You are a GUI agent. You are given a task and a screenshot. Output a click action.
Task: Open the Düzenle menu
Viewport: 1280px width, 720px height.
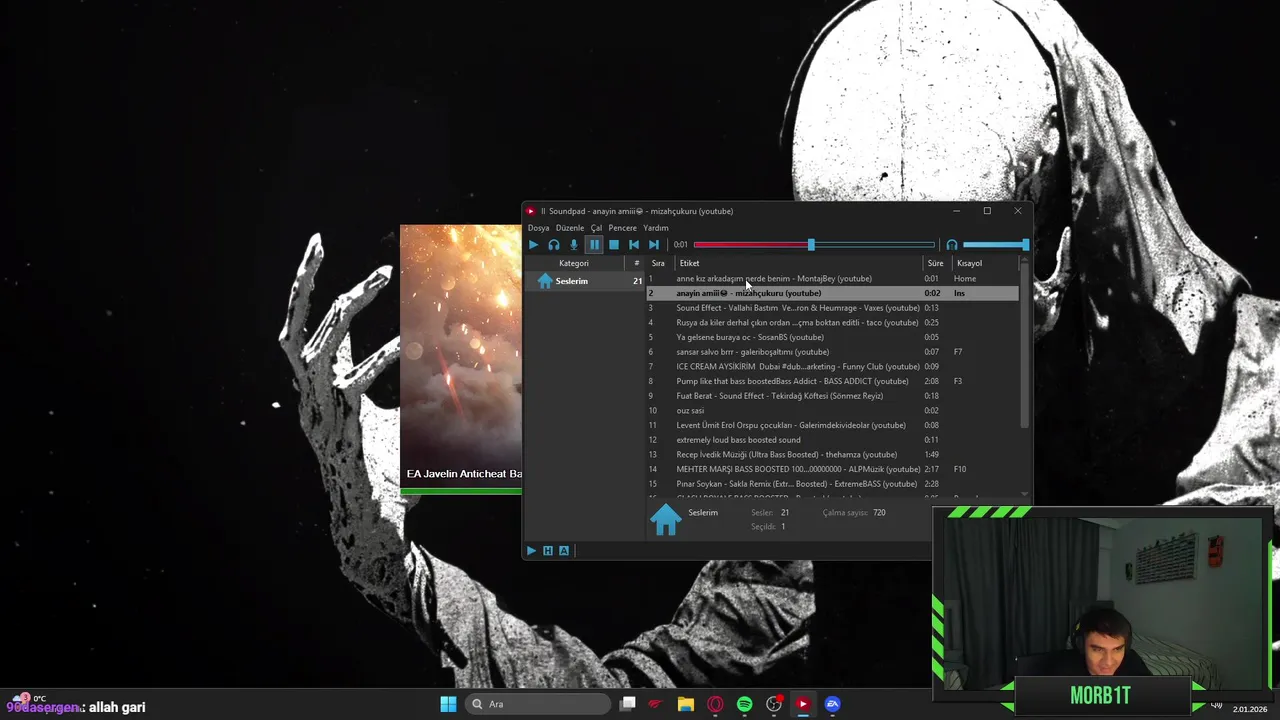click(x=570, y=228)
